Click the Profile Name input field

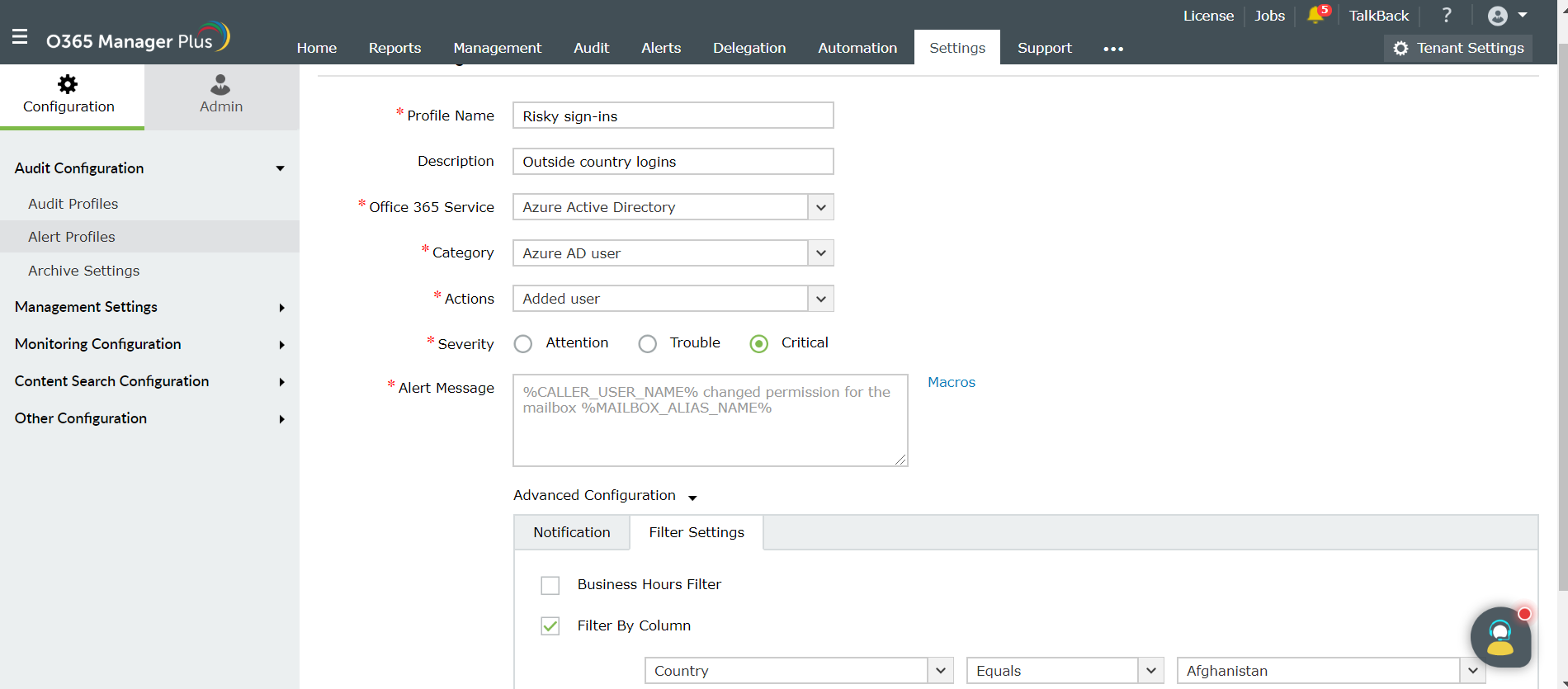[x=673, y=116]
